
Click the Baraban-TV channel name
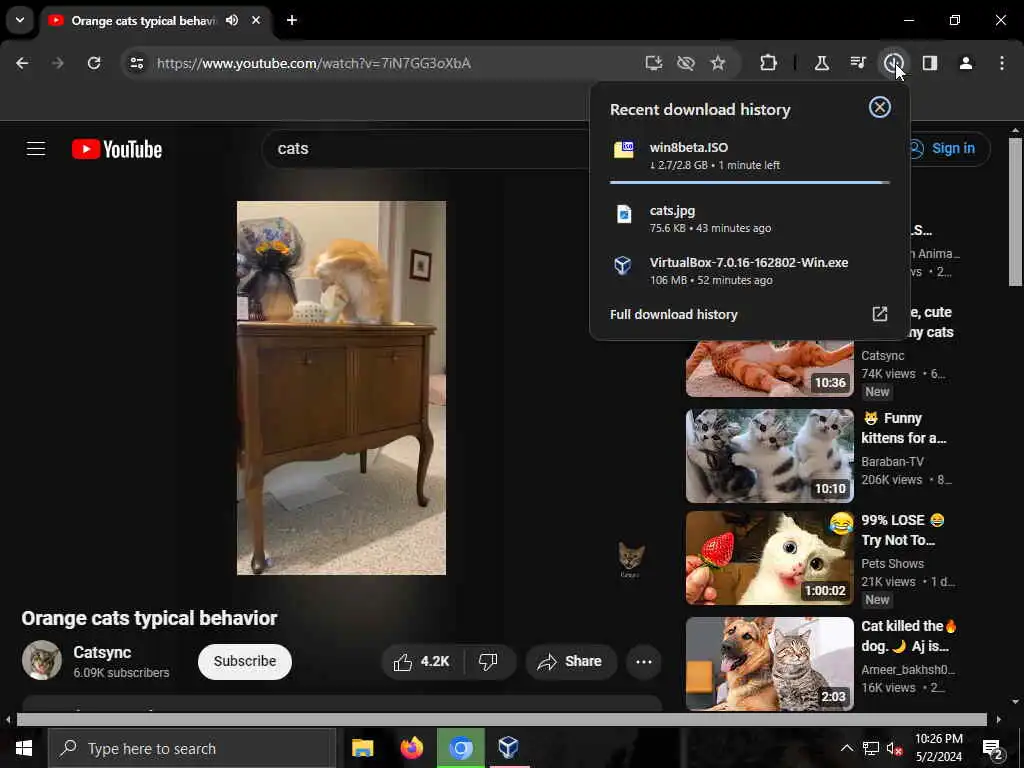[892, 462]
